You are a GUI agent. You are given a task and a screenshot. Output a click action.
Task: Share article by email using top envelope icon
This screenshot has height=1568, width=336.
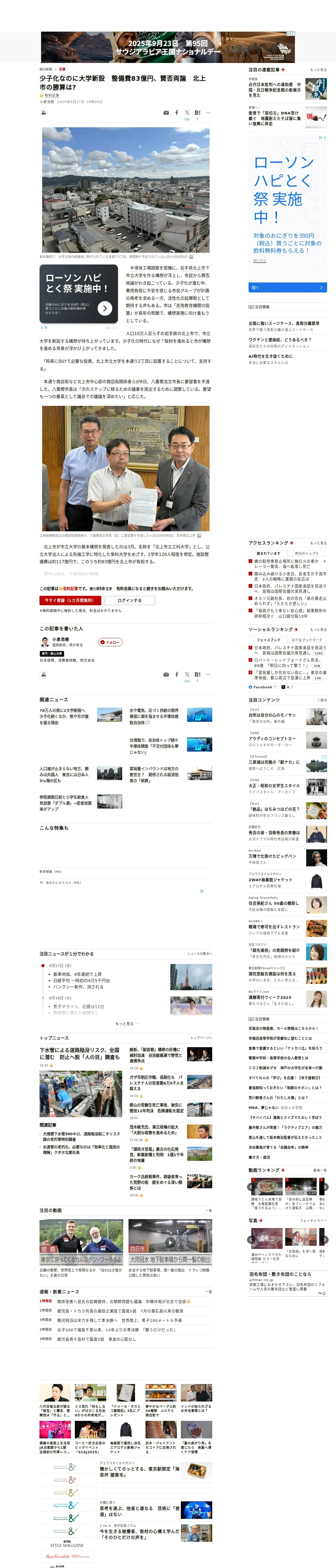(x=166, y=113)
